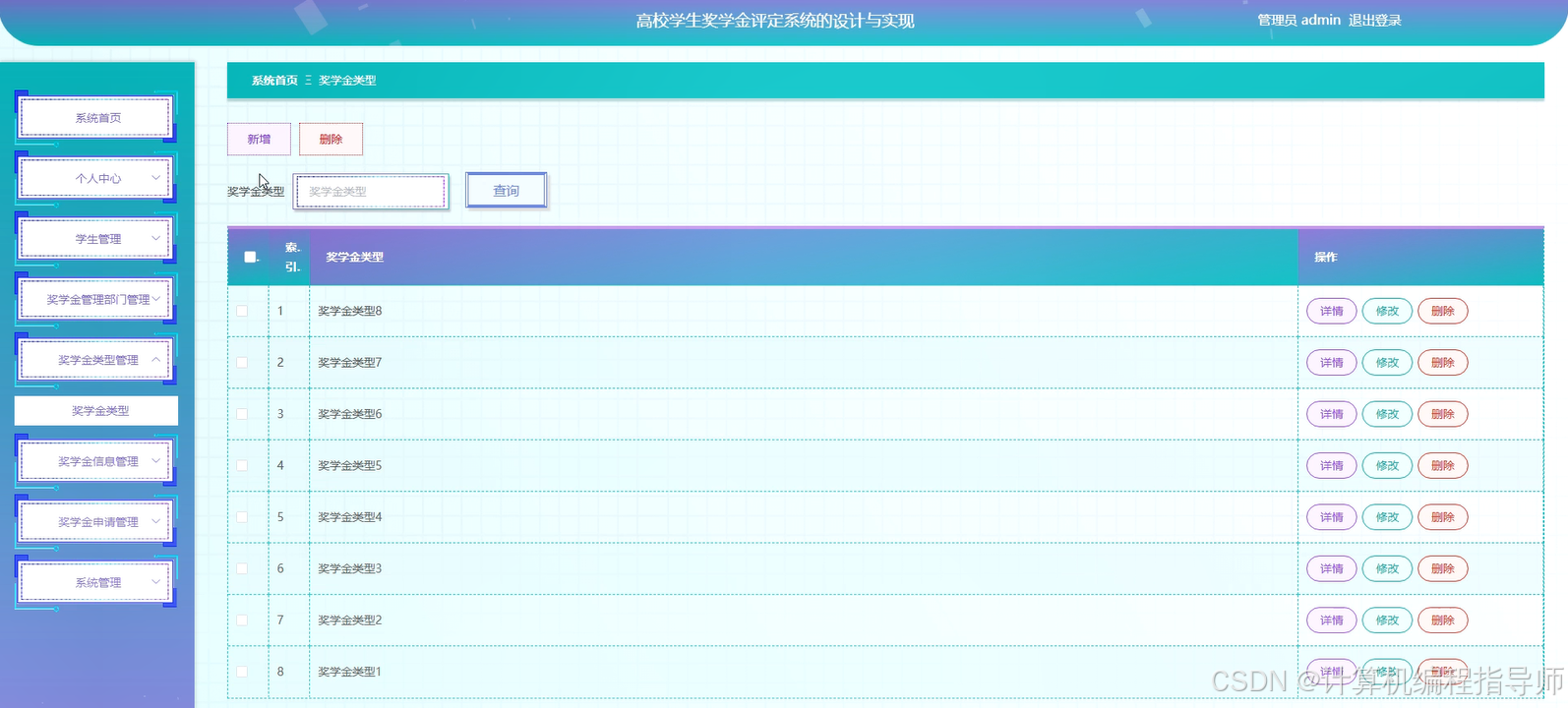View 详情 for 奖学金类型7
Viewport: 1568px width, 708px height.
click(x=1332, y=363)
